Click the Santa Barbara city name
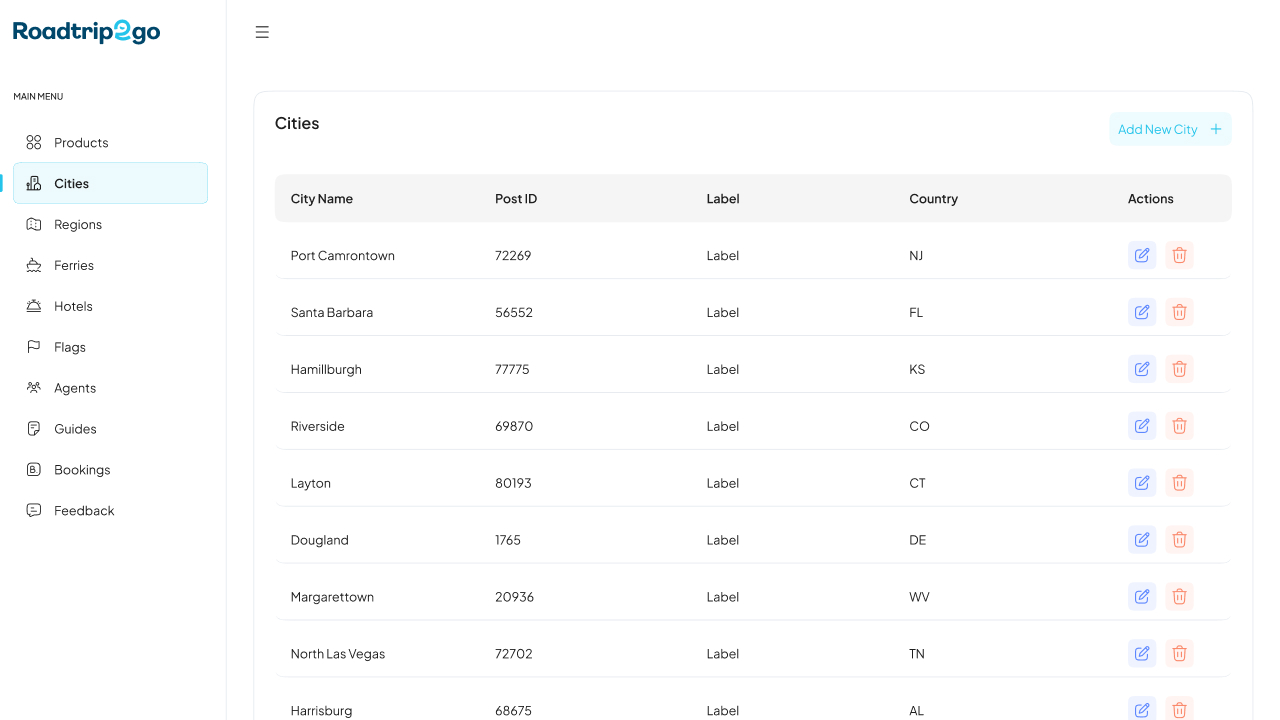1280x720 pixels. (x=332, y=313)
